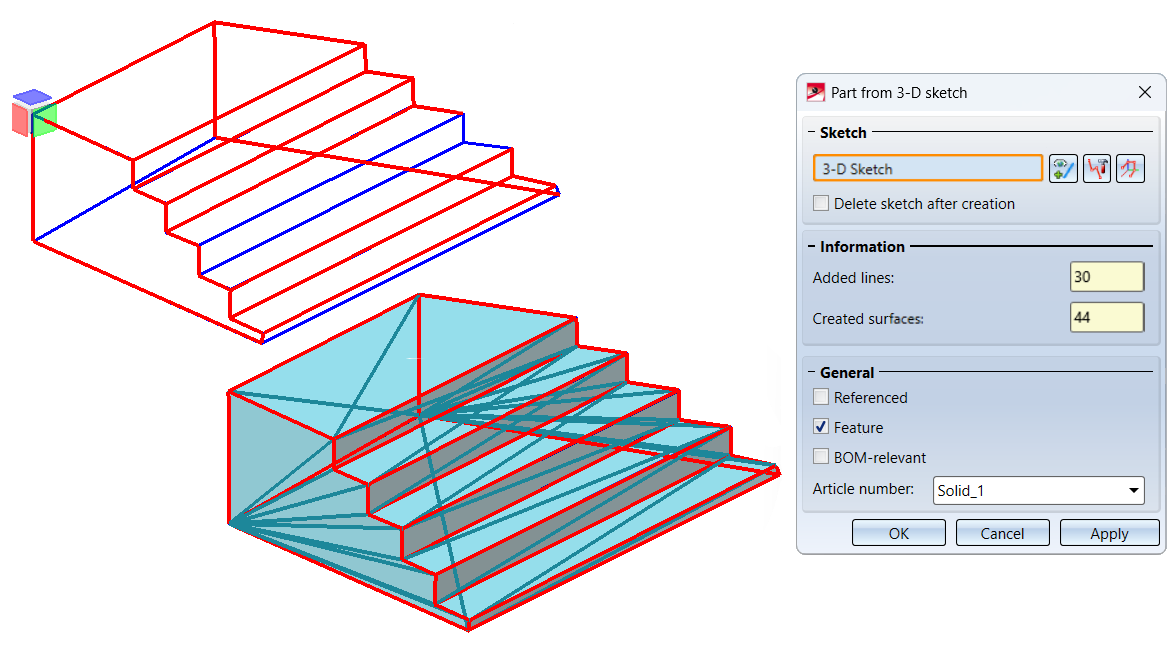
Task: Click the Created surfaces value field
Action: point(1106,318)
